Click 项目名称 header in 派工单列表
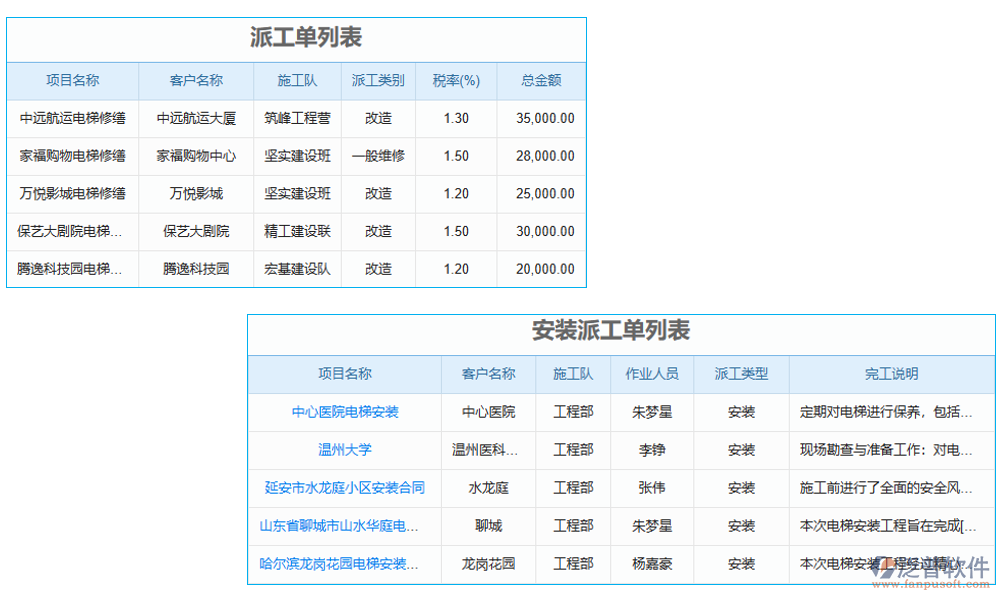1000x600 pixels. point(71,81)
